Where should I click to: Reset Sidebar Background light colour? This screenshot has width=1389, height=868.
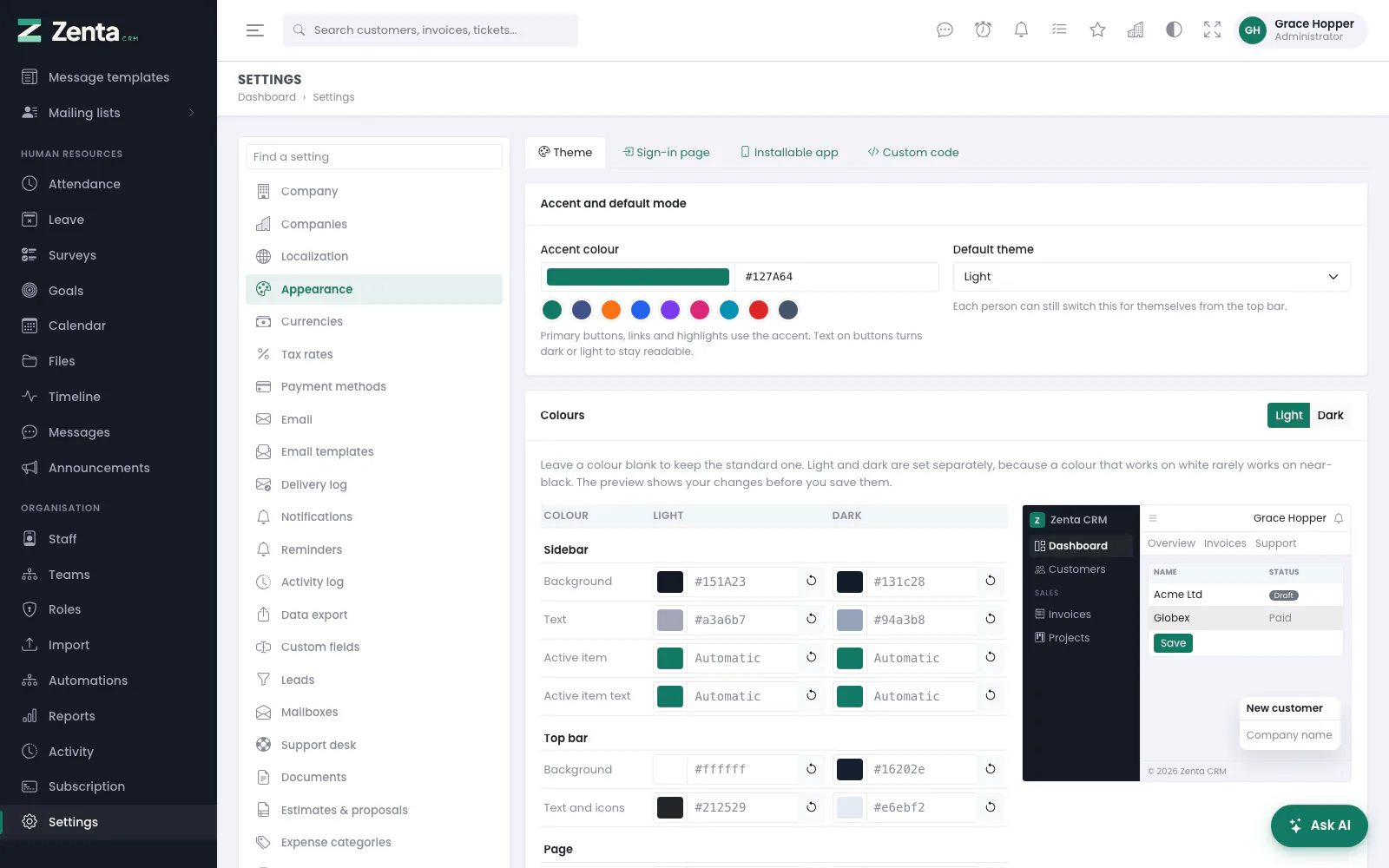[x=812, y=581]
